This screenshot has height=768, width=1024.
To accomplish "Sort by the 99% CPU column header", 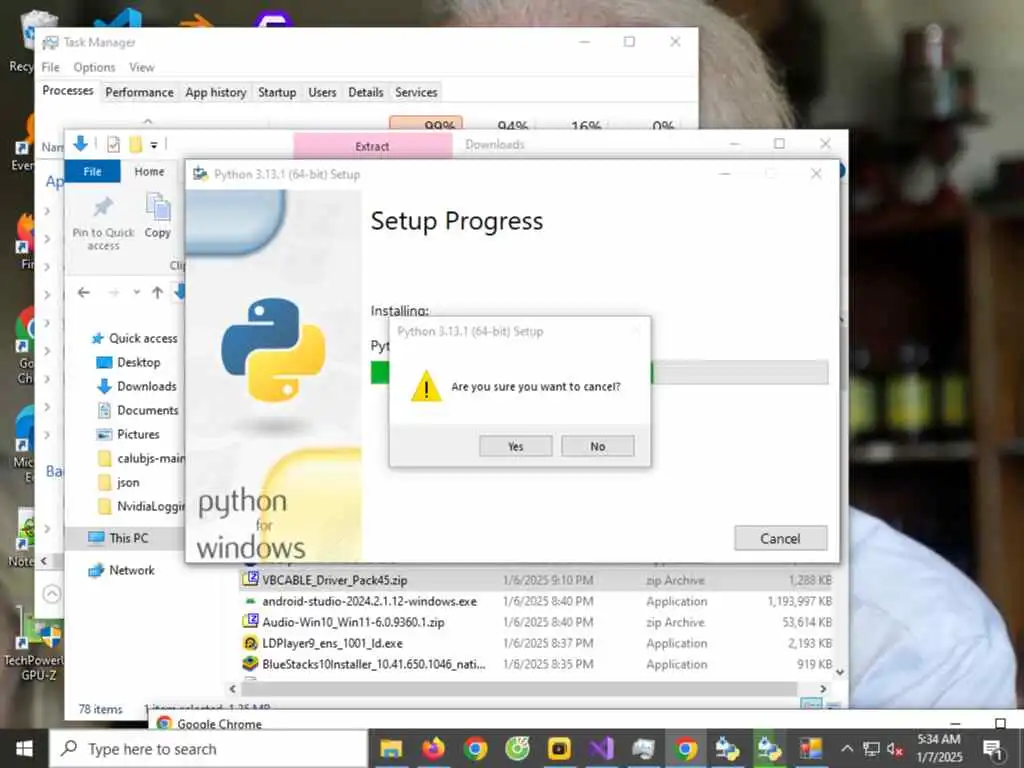I will click(x=426, y=123).
